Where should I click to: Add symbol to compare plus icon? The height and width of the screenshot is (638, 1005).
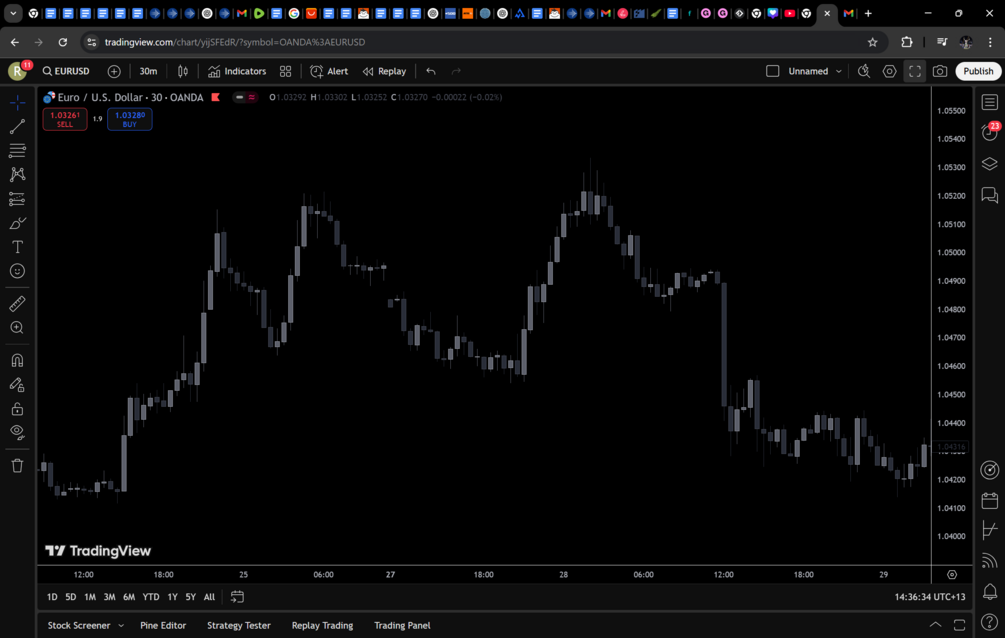(x=114, y=71)
